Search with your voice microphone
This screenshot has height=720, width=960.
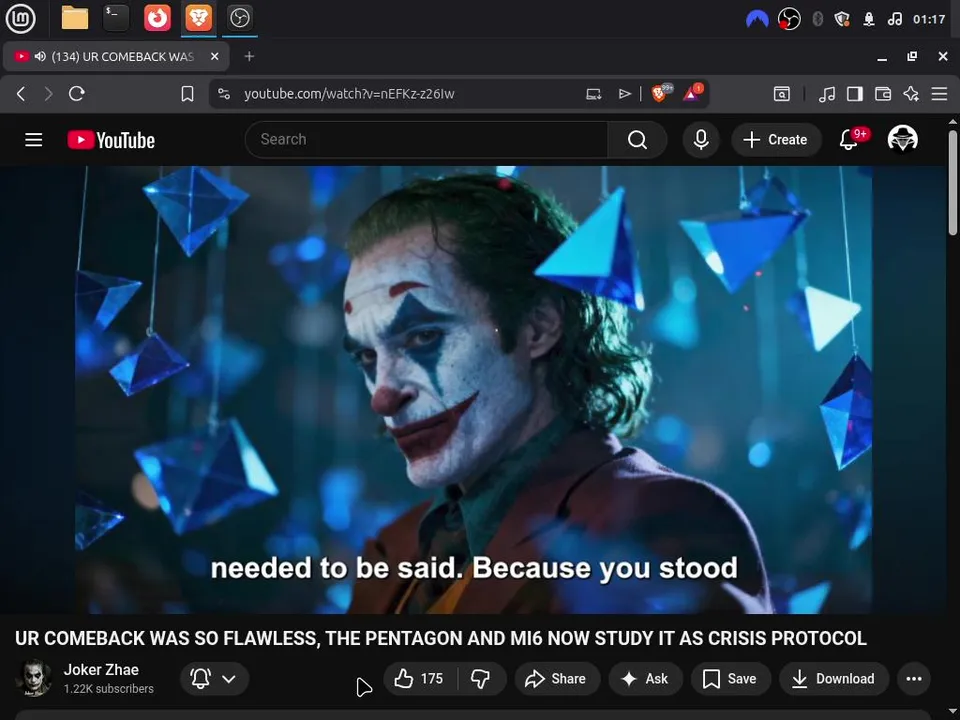pos(701,140)
